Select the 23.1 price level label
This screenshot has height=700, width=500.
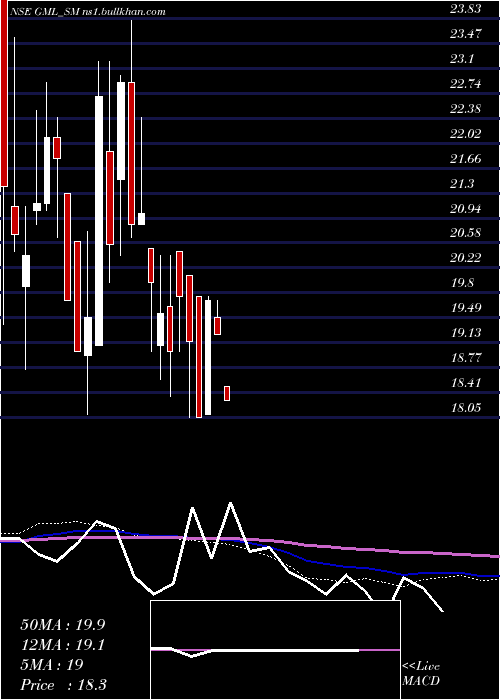(462, 58)
